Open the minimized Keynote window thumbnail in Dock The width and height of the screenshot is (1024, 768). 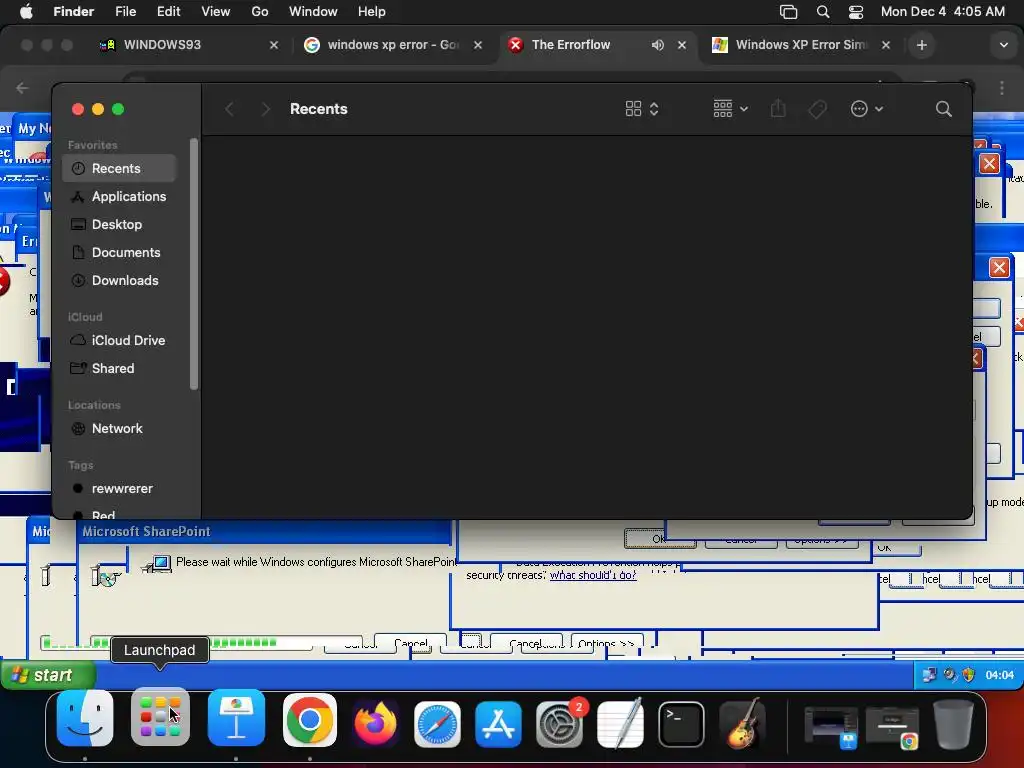831,726
